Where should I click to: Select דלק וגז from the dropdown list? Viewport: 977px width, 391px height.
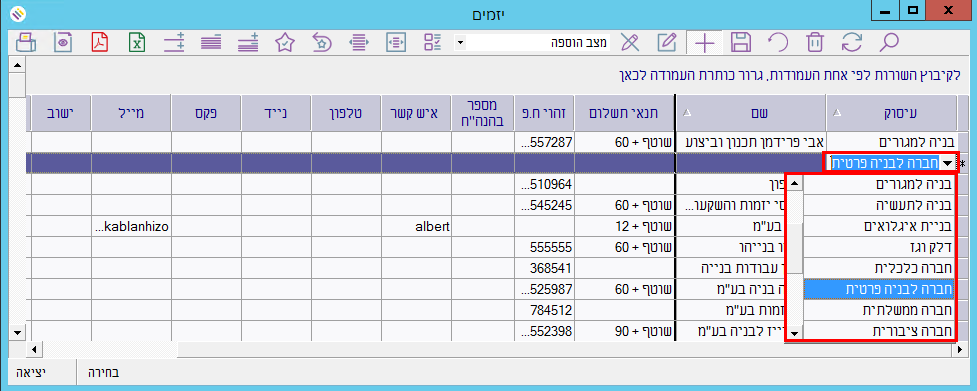click(x=879, y=247)
